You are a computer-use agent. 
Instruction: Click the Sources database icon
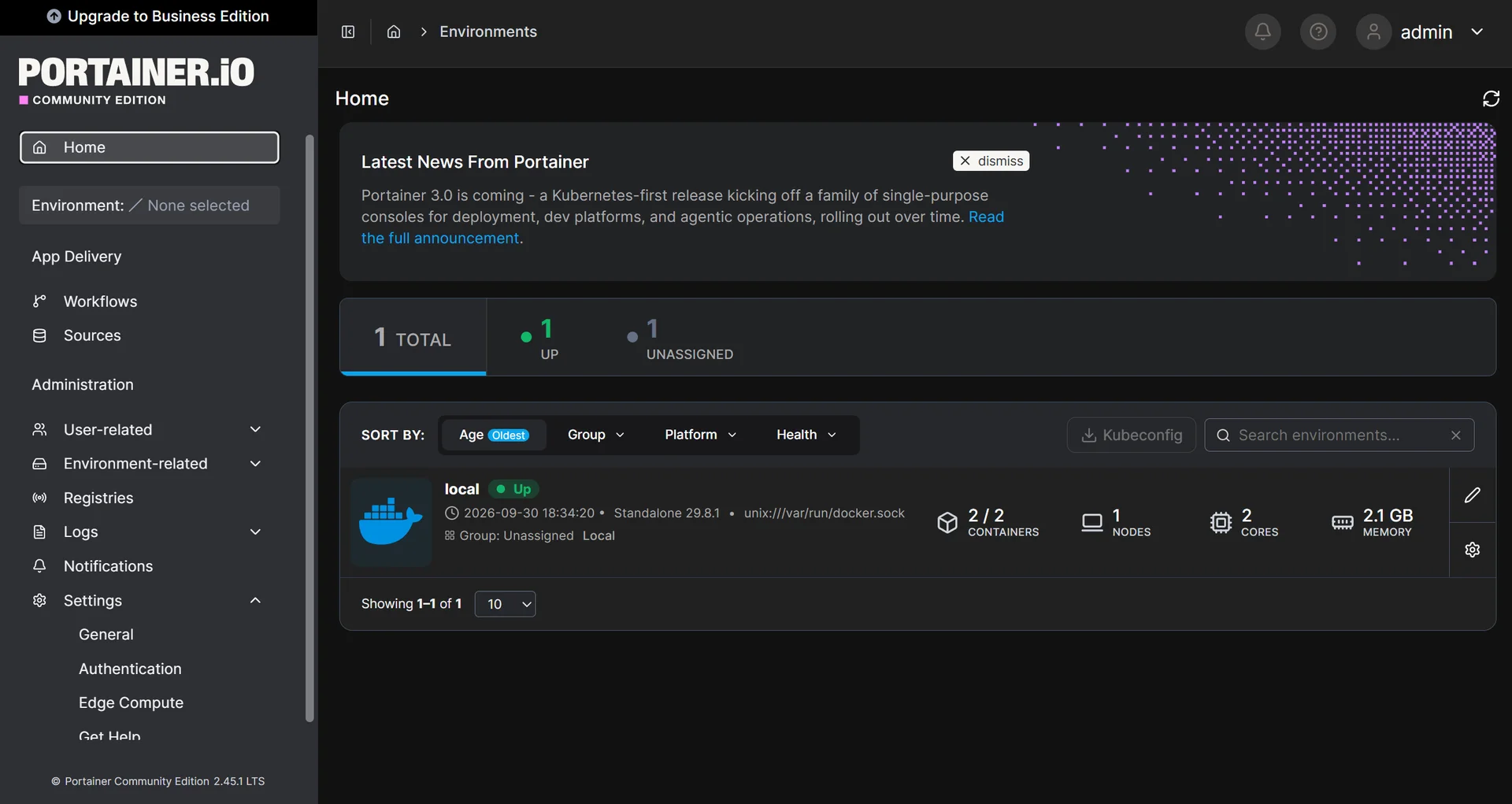[x=39, y=335]
